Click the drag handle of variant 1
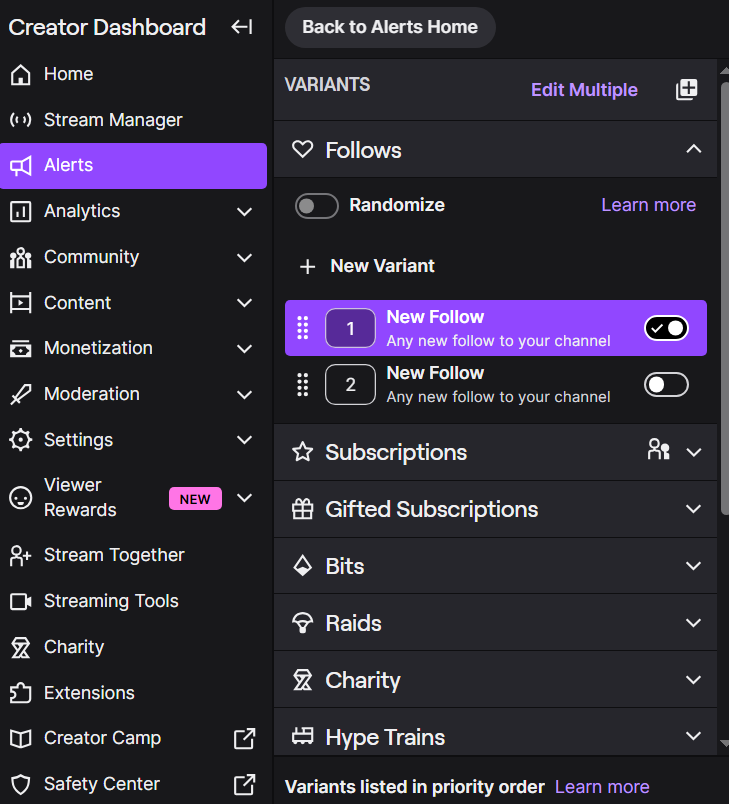Screen dimensions: 729x804 [302, 328]
